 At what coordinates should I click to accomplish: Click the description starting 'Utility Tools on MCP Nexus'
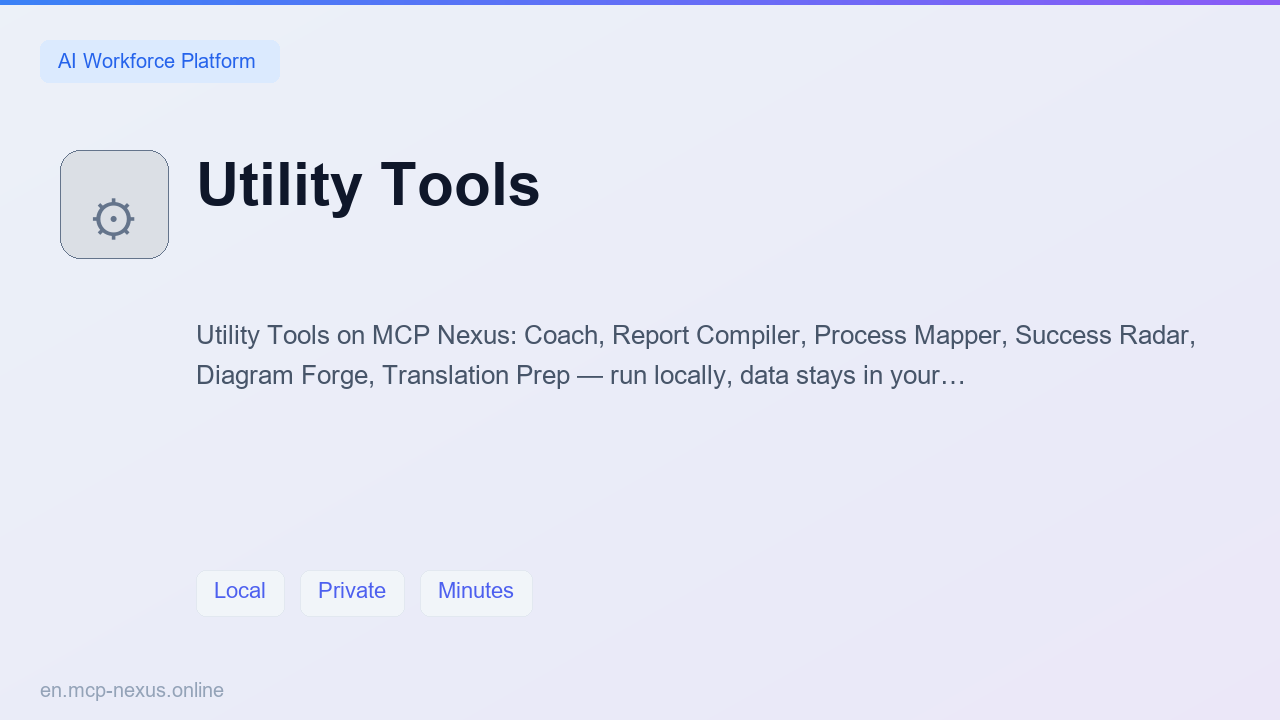click(x=696, y=355)
